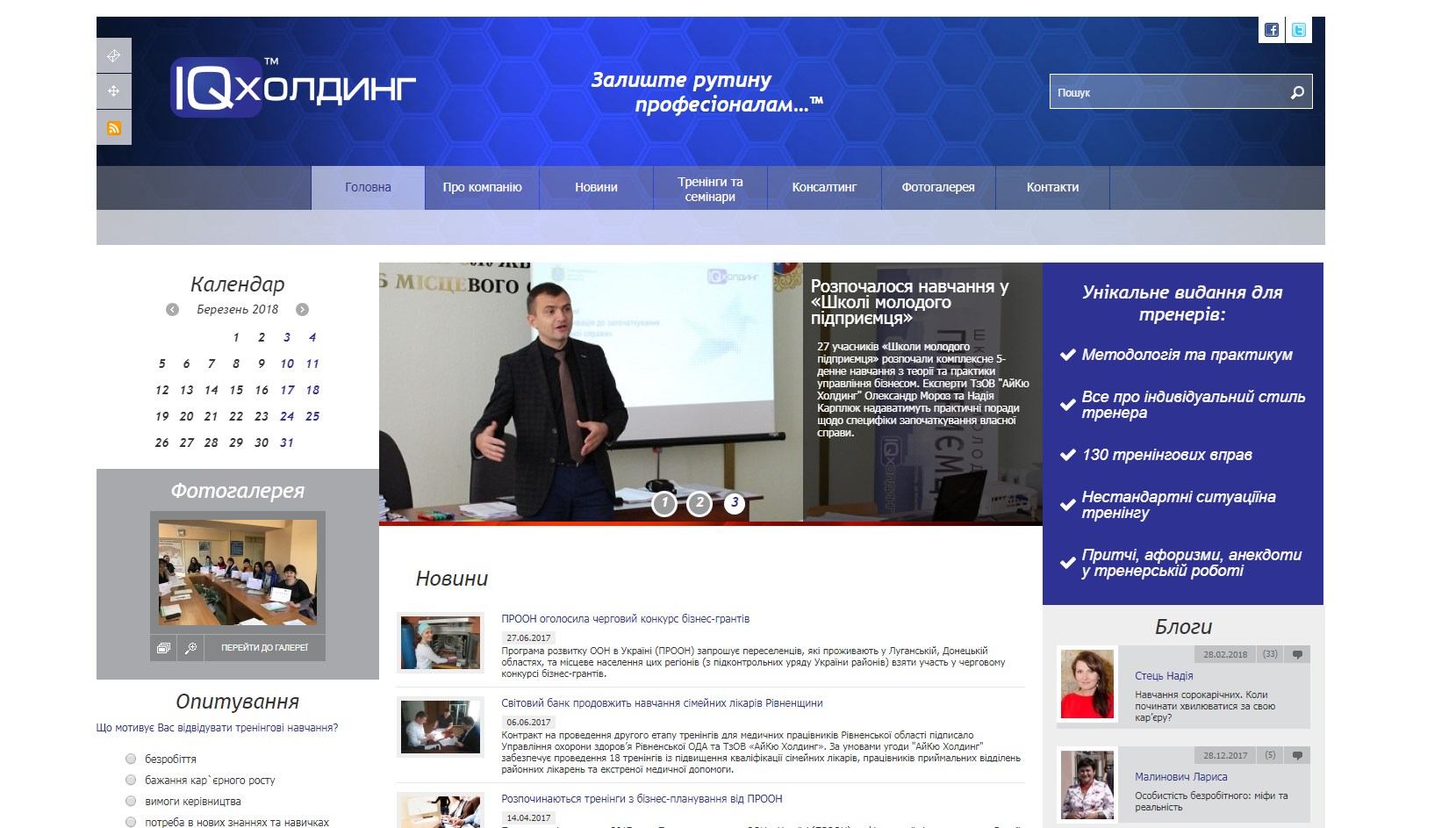Open the Facebook page icon
The image size is (1456, 828).
1271,30
